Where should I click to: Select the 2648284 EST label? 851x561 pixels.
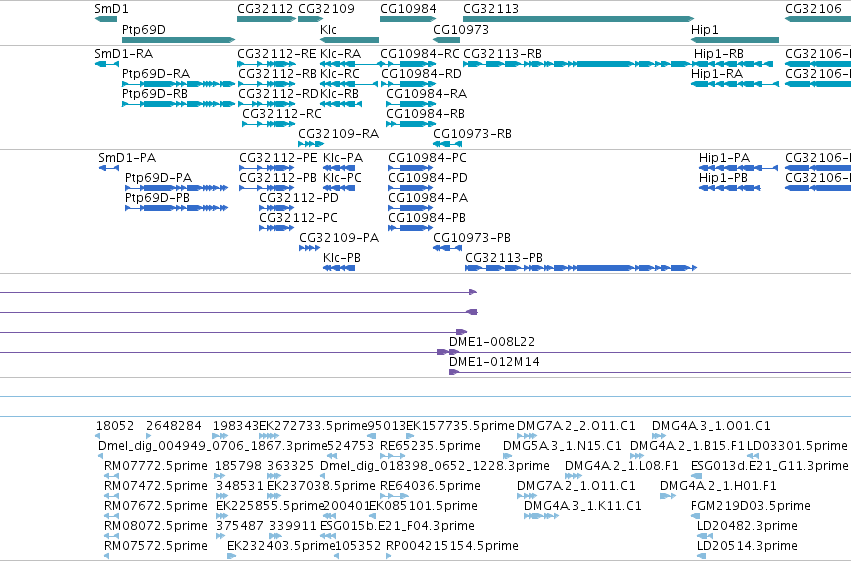(x=174, y=426)
